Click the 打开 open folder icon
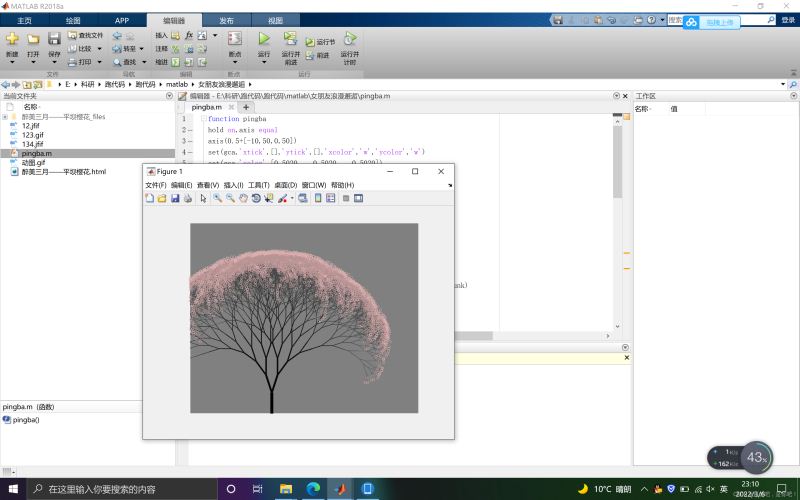Viewport: 800px width, 500px height. click(x=33, y=39)
